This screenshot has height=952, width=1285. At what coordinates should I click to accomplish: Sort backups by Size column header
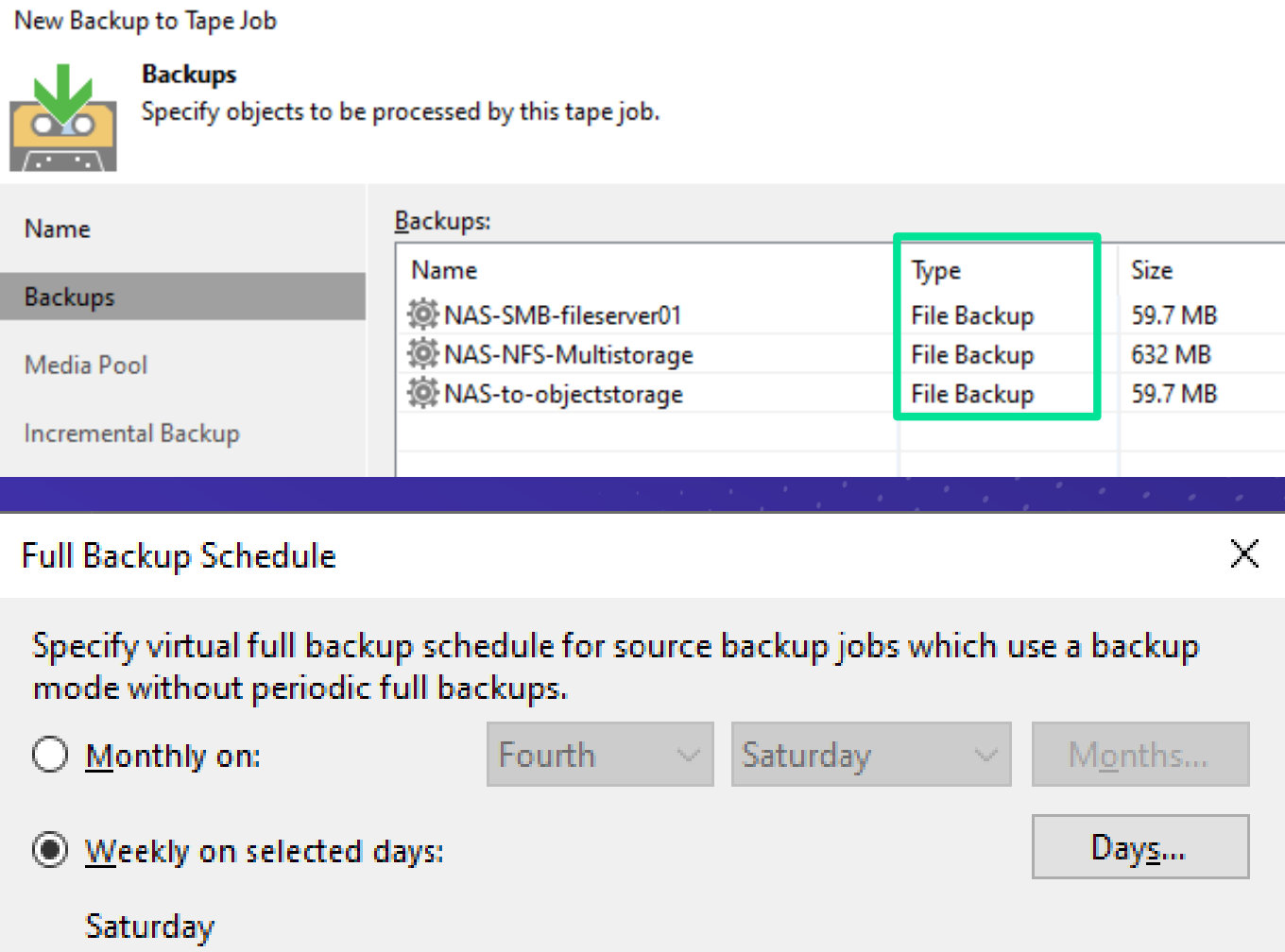point(1152,271)
